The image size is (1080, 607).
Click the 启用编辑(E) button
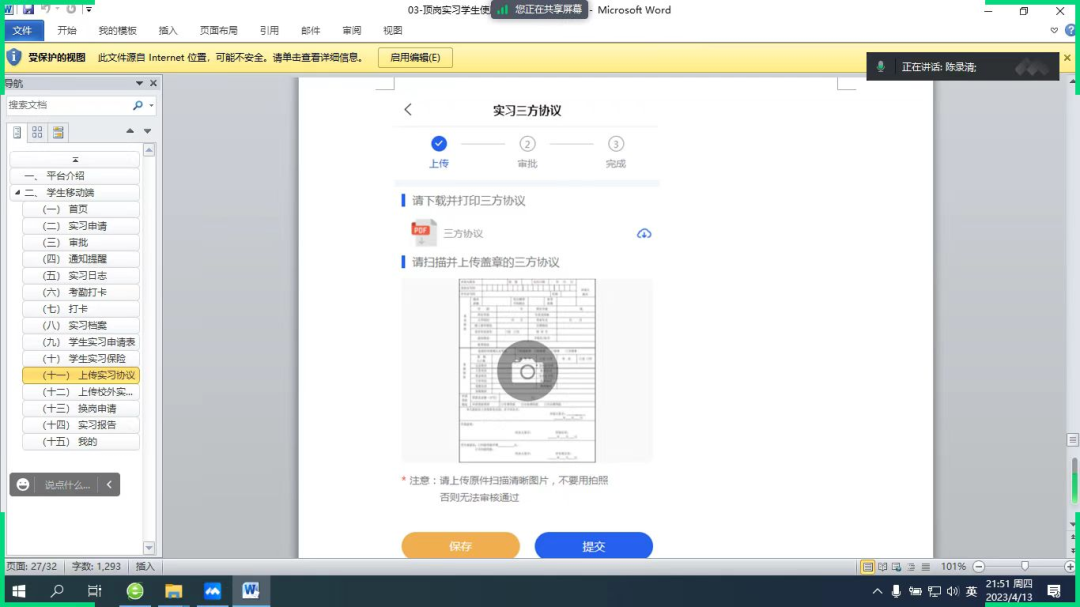tap(415, 58)
